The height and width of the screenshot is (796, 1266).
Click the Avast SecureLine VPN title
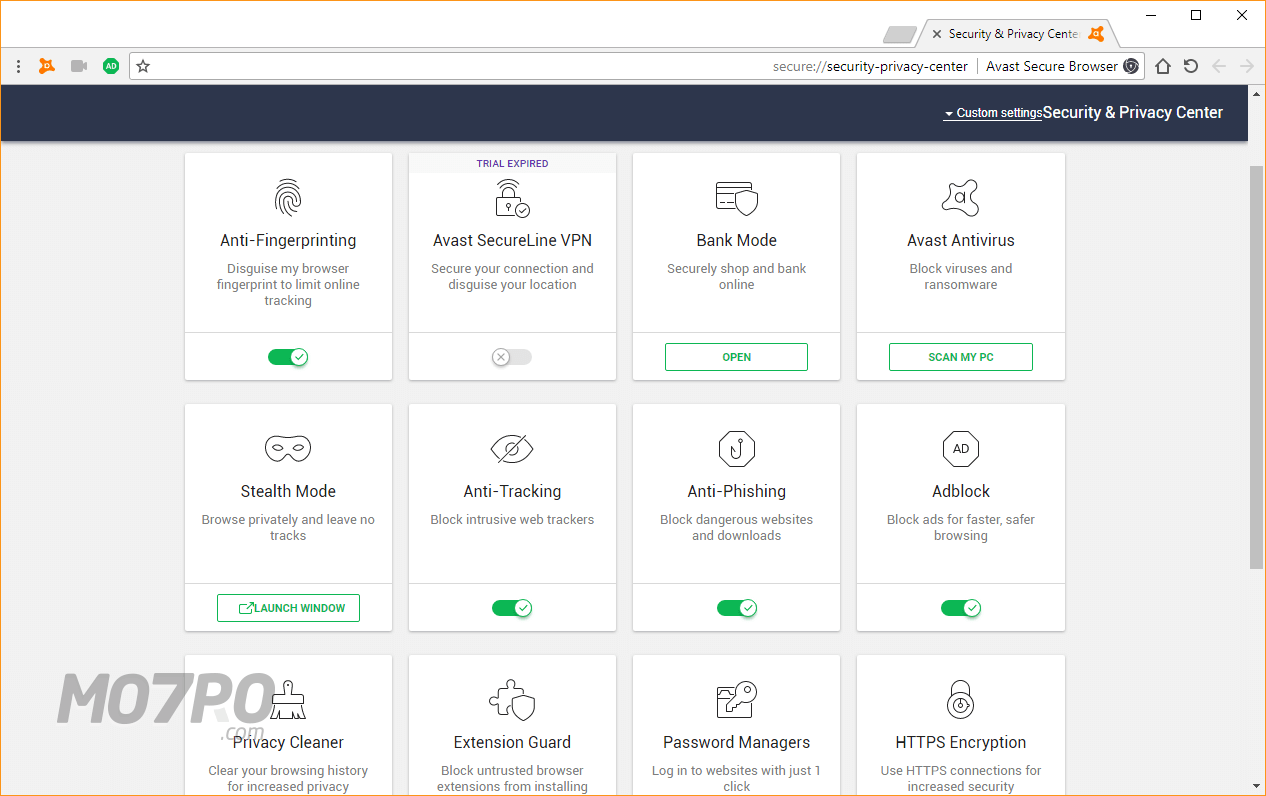click(x=512, y=240)
